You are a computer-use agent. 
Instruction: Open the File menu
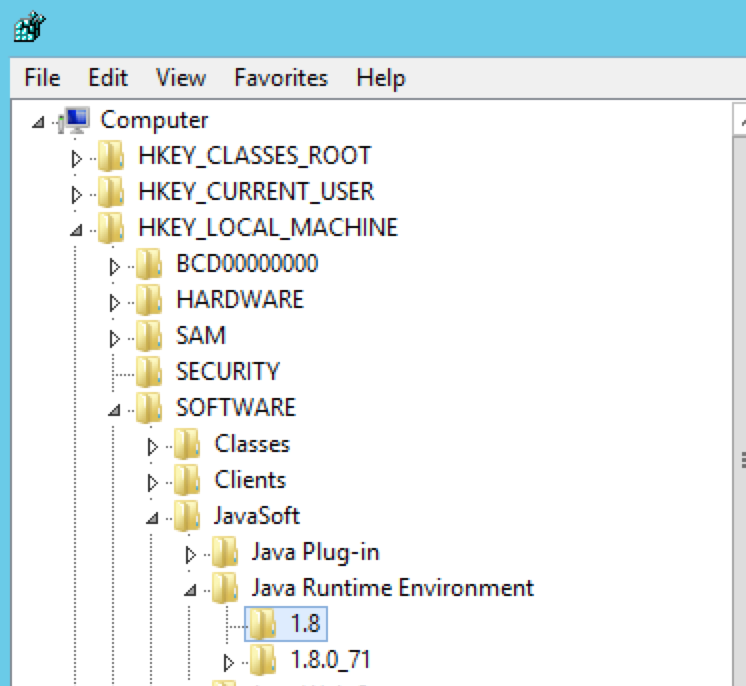click(42, 78)
